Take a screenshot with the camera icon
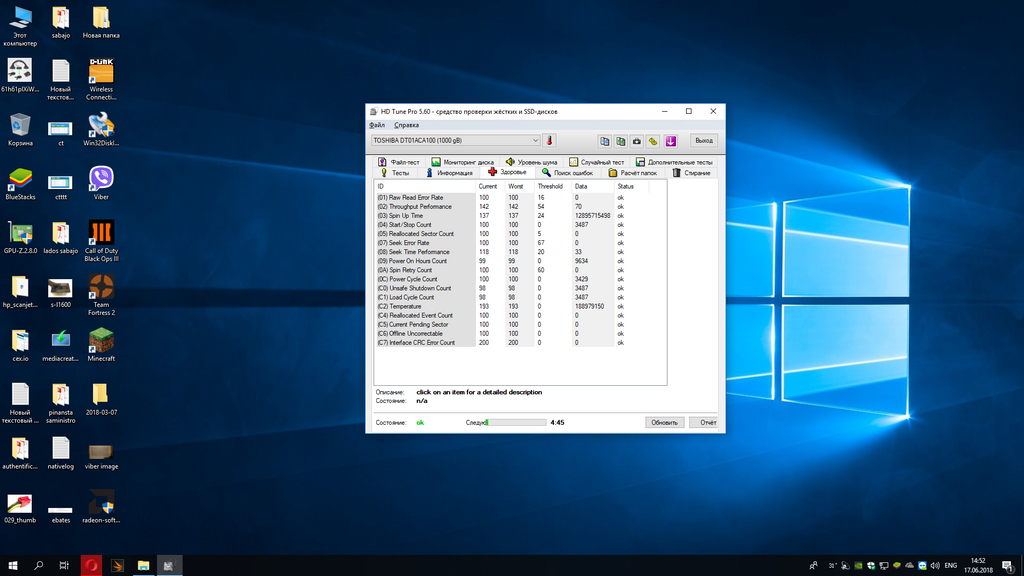The height and width of the screenshot is (576, 1024). 637,141
